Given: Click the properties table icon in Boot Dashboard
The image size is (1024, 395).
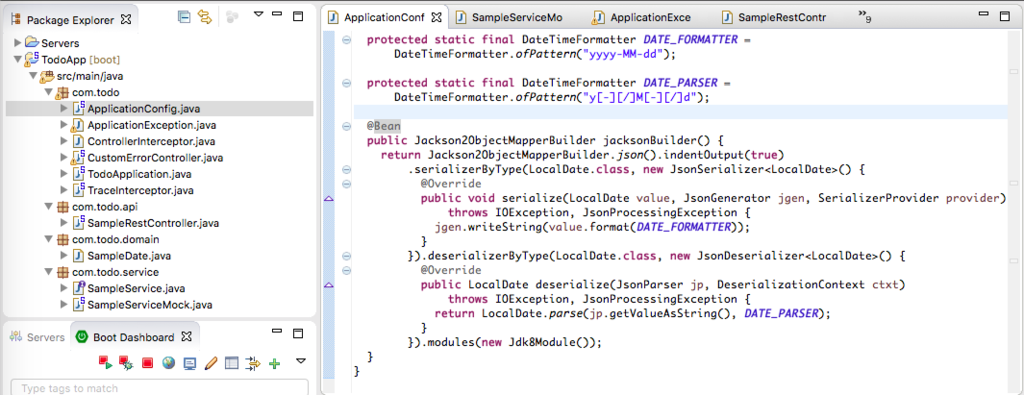Looking at the screenshot, I should click(231, 363).
